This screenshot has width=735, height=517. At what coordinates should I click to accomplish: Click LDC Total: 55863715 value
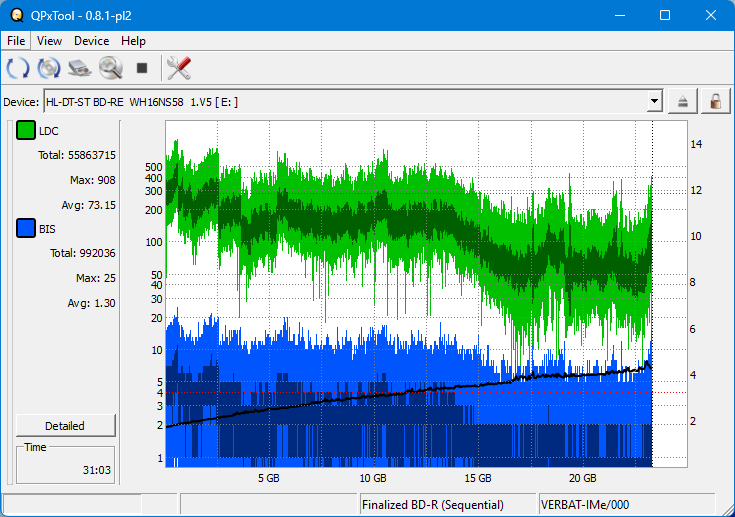point(77,155)
